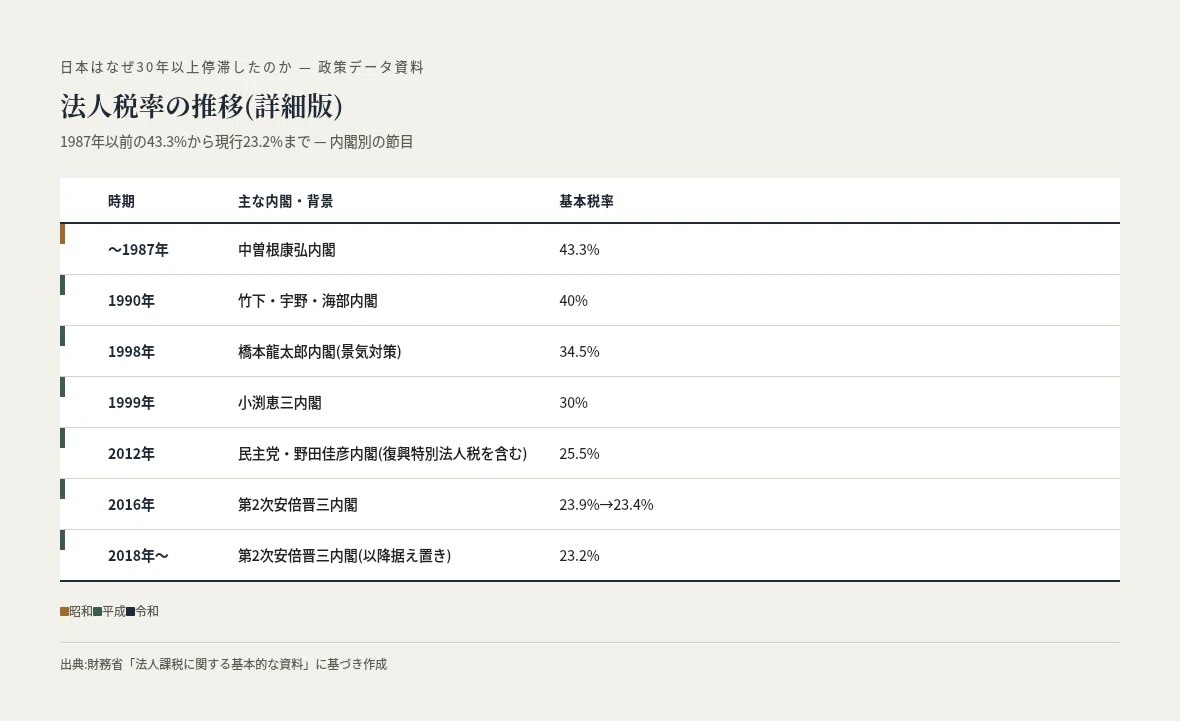Click the 出典:財務省 source note
The image size is (1180, 721).
pyautogui.click(x=224, y=664)
